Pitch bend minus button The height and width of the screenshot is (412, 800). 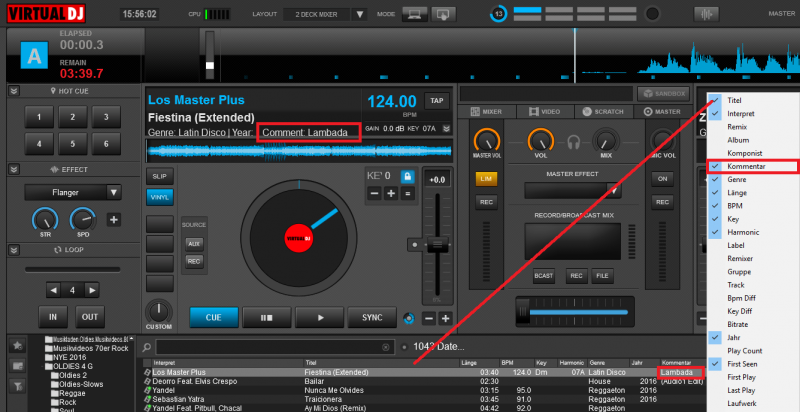(x=429, y=319)
